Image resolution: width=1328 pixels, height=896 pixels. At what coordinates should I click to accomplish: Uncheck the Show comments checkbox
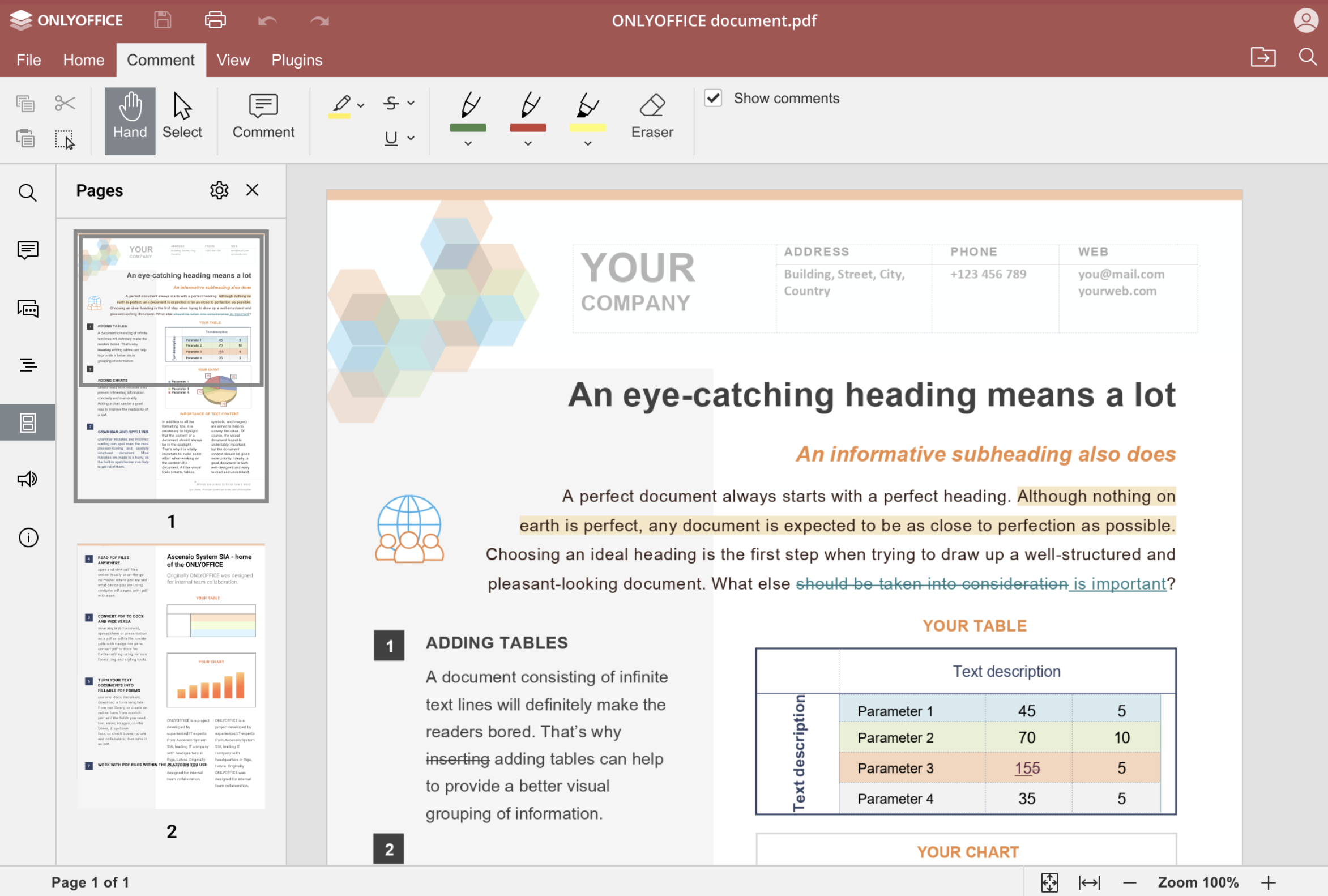tap(712, 98)
